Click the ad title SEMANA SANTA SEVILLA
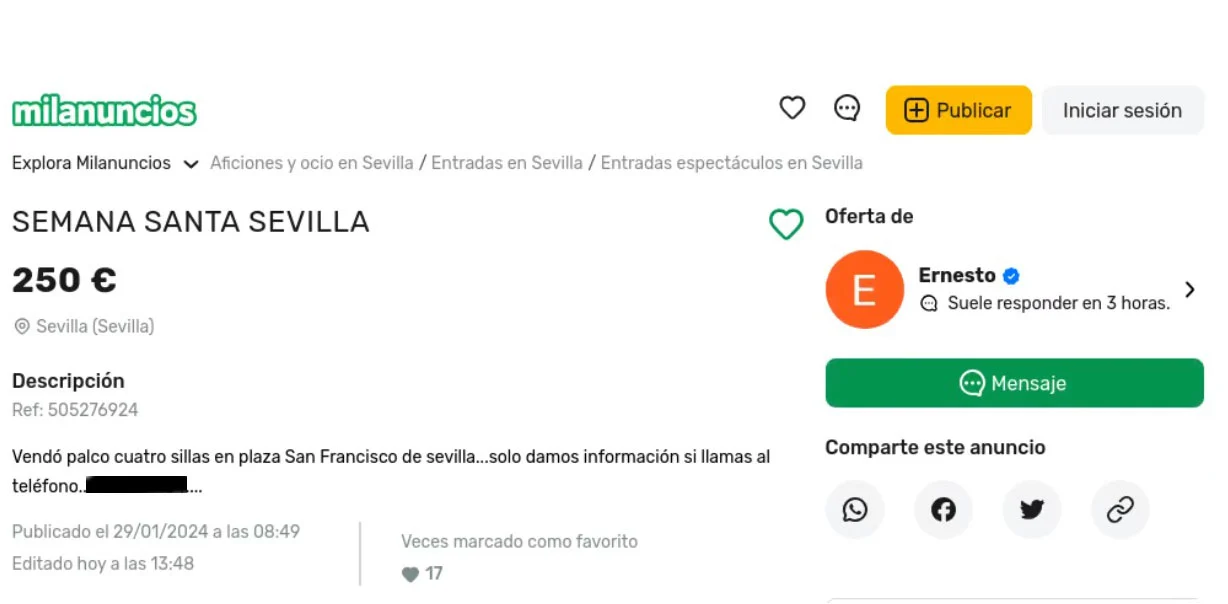The width and height of the screenshot is (1228, 604). pos(190,221)
